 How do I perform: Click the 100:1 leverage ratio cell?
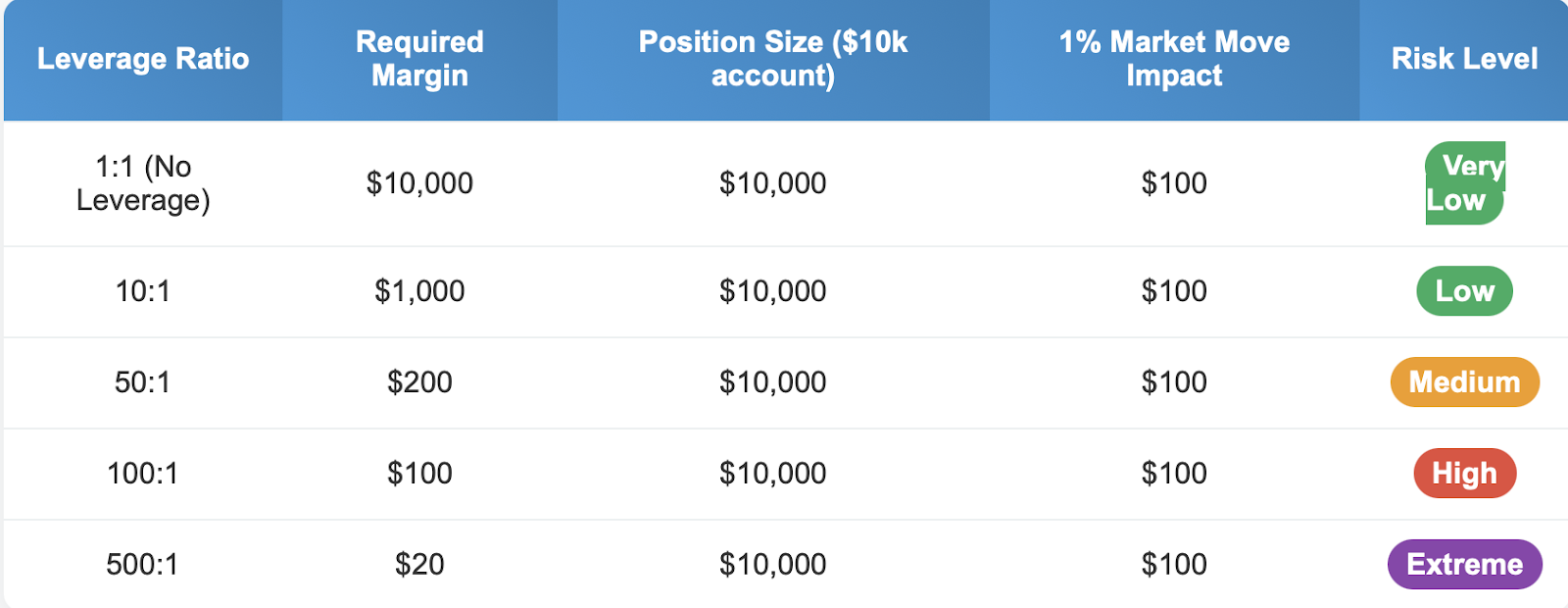(143, 474)
